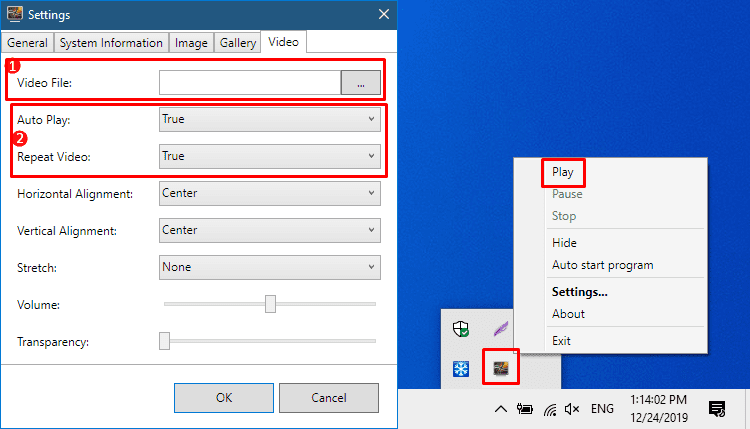Click the OK button

coord(224,397)
